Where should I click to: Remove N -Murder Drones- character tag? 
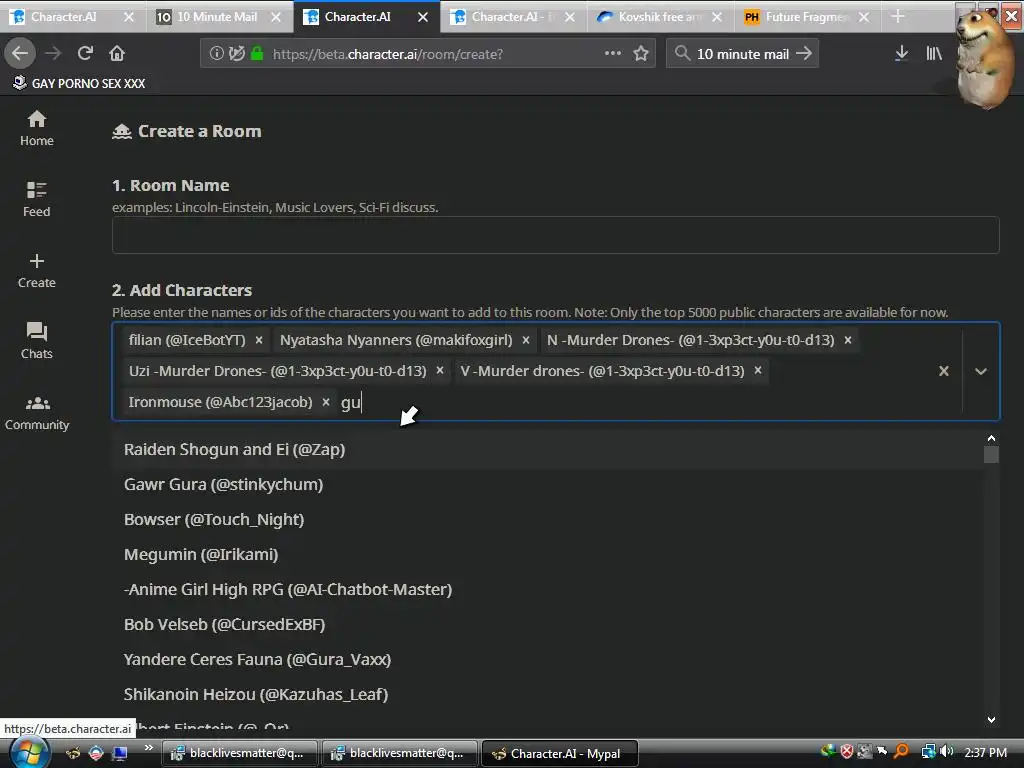[x=848, y=340]
